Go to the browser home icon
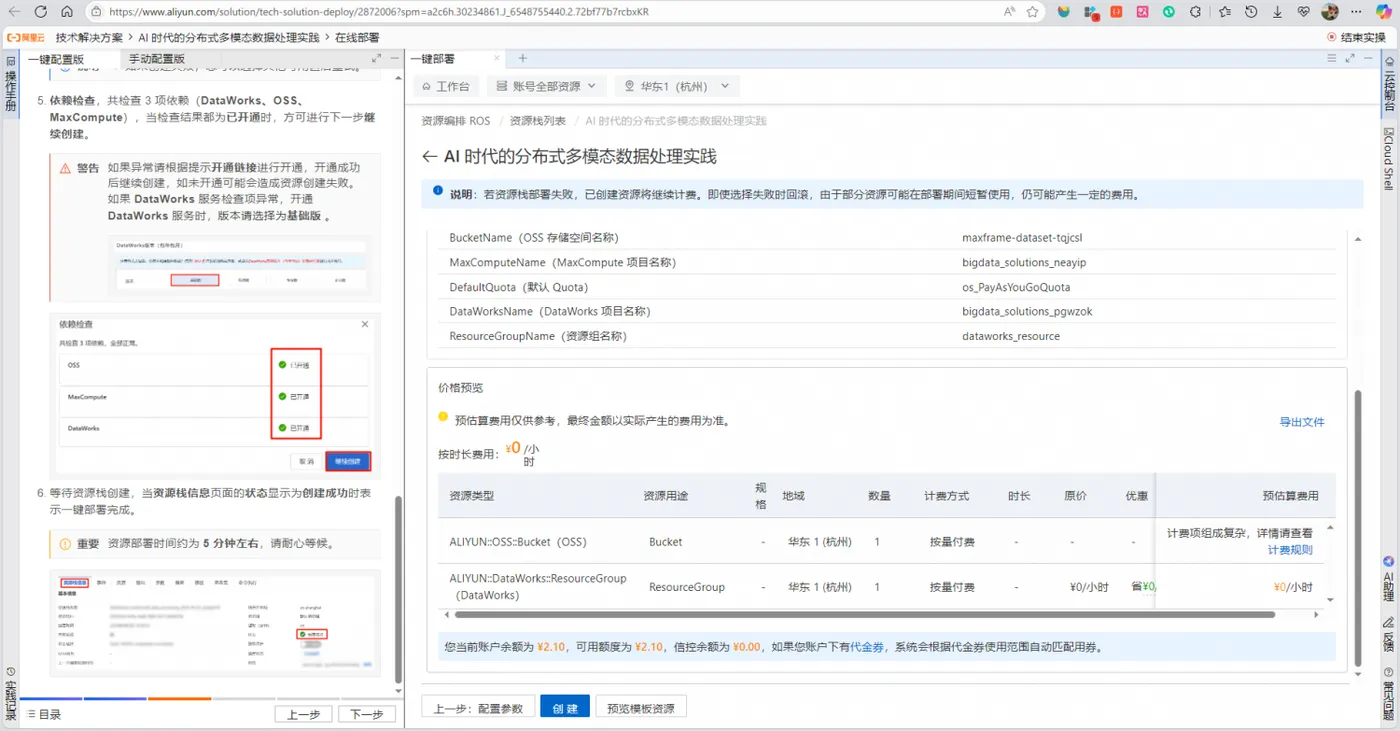The height and width of the screenshot is (731, 1400). pos(67,12)
